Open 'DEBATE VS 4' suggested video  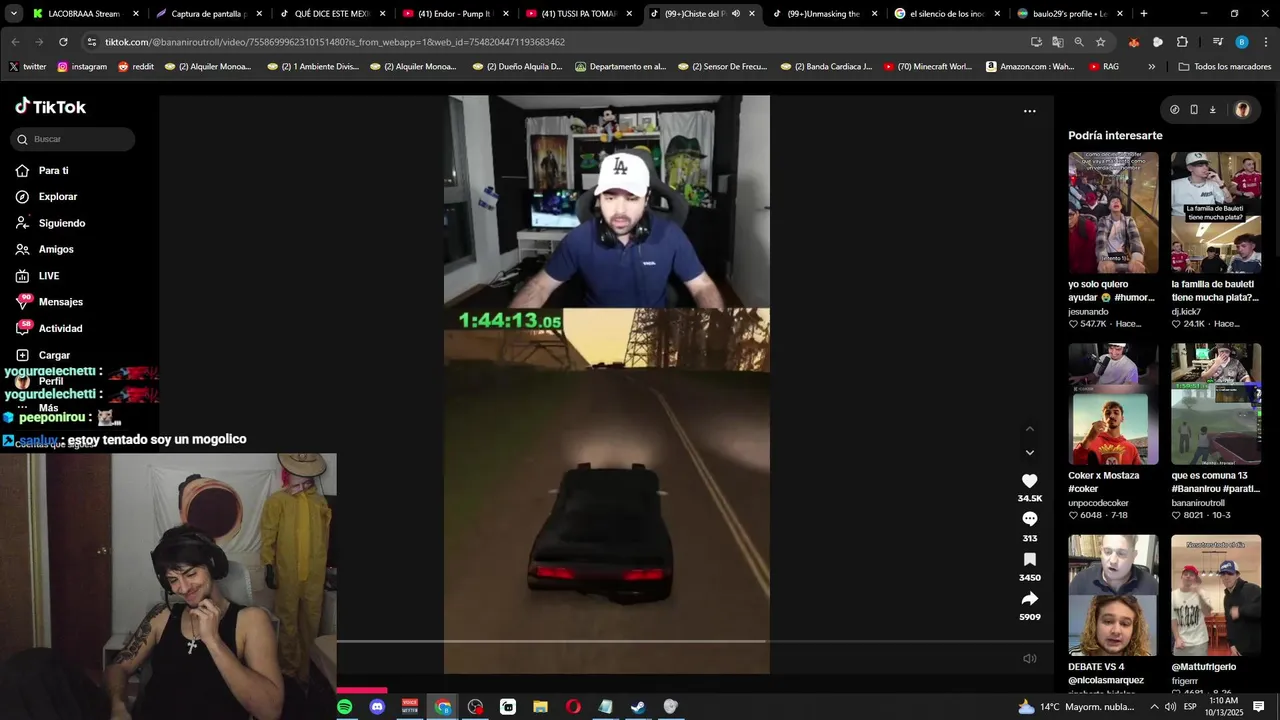(x=1113, y=595)
